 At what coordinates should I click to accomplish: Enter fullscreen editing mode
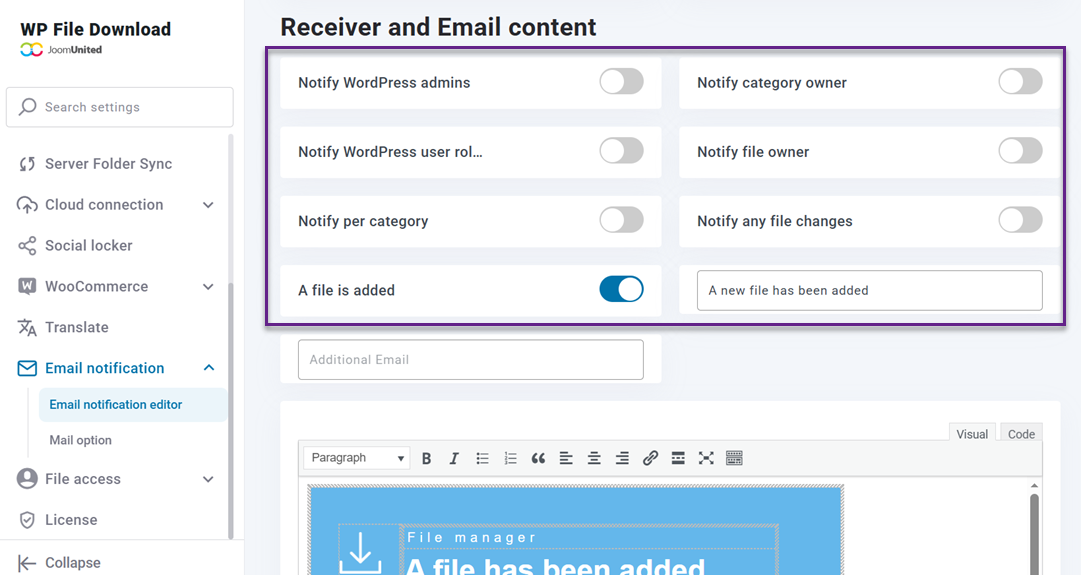[706, 458]
